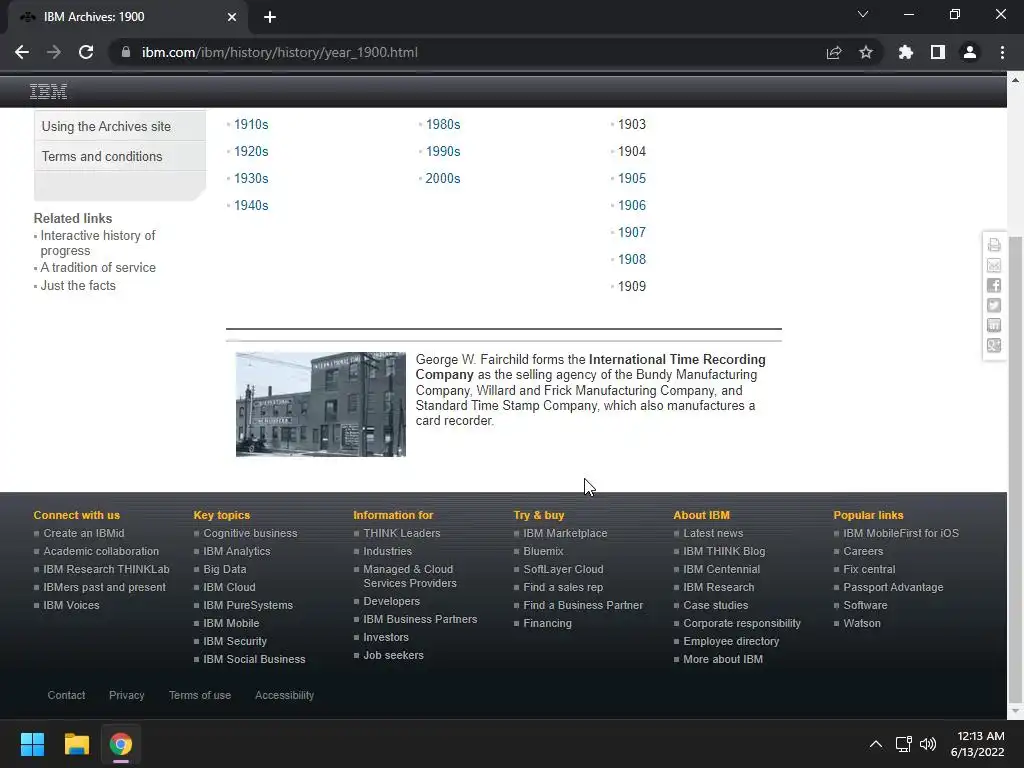
Task: Select the IBM Archives: 1900 tab
Action: (124, 17)
